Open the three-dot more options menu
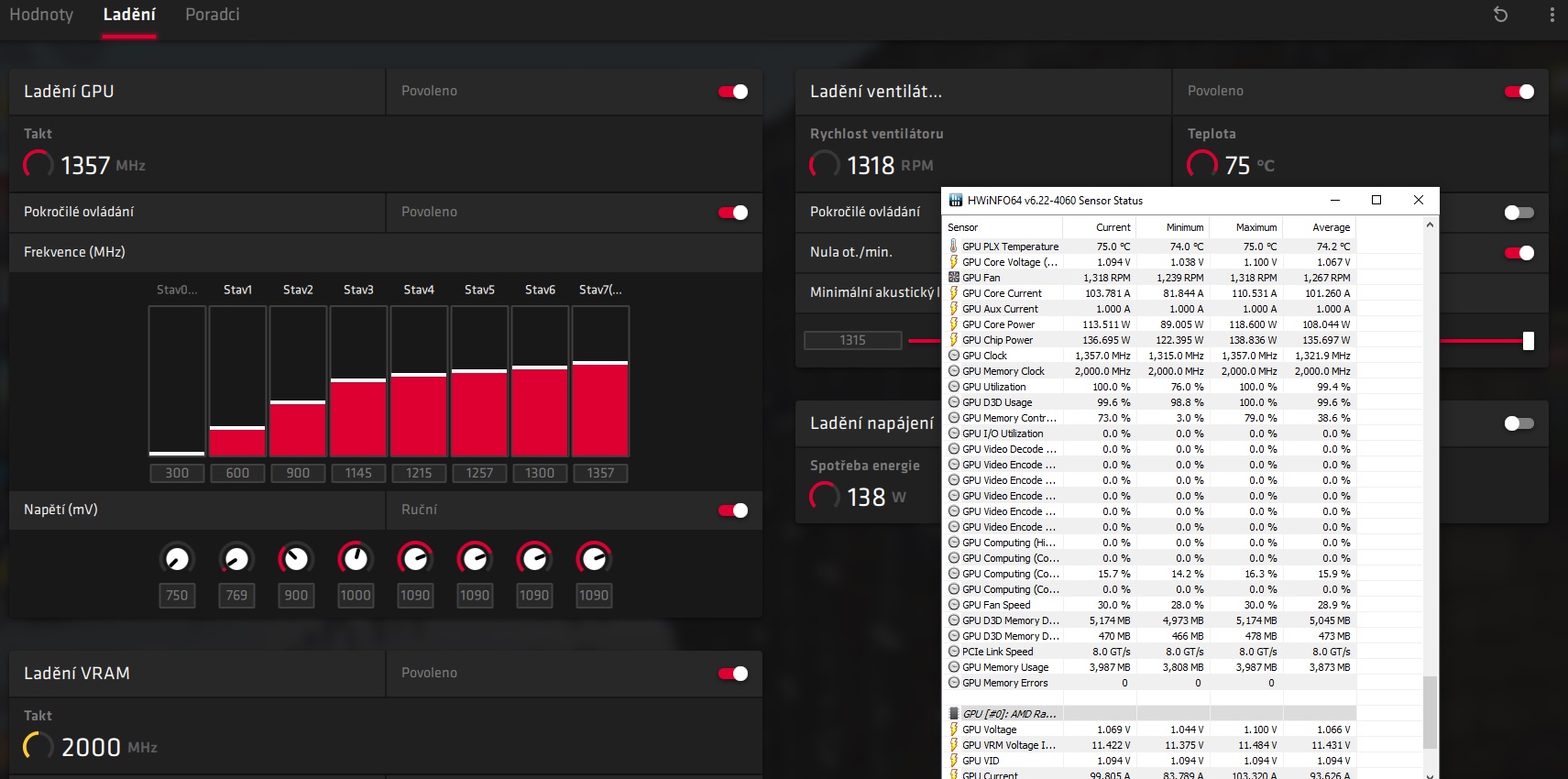Viewport: 1568px width, 779px height. pyautogui.click(x=1552, y=15)
